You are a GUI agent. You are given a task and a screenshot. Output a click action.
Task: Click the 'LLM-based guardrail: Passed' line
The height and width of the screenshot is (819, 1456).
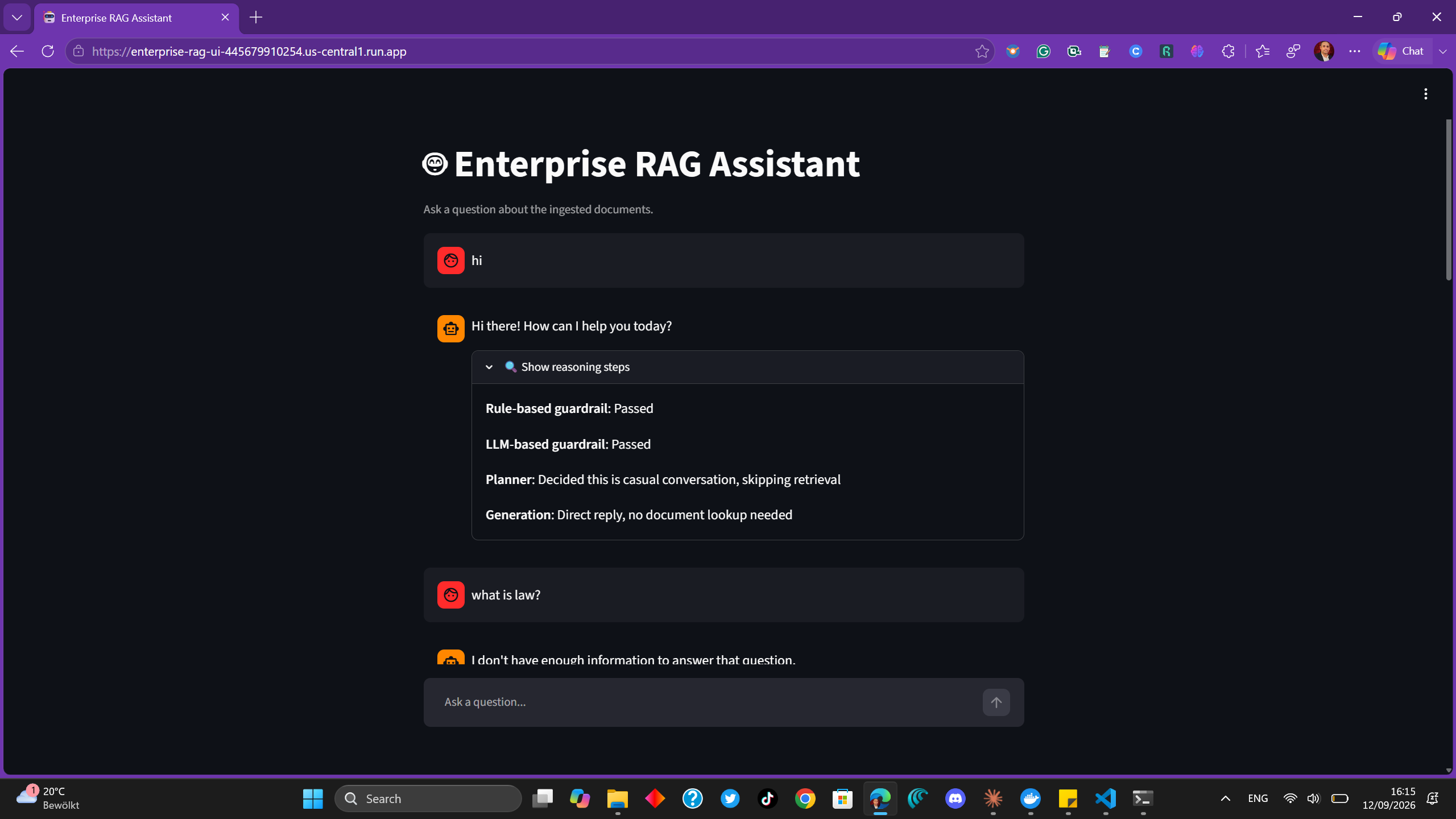coord(568,444)
